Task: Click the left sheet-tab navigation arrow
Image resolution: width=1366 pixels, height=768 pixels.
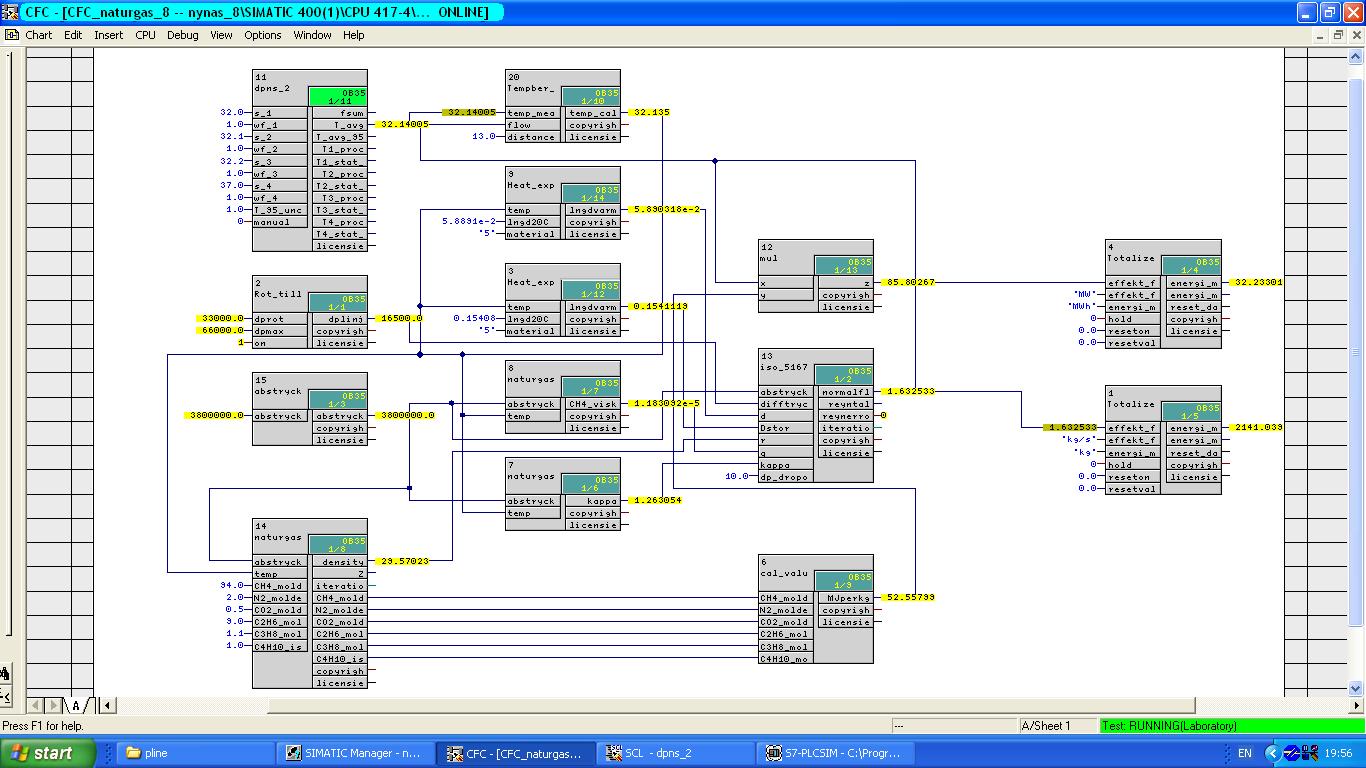Action: 36,705
